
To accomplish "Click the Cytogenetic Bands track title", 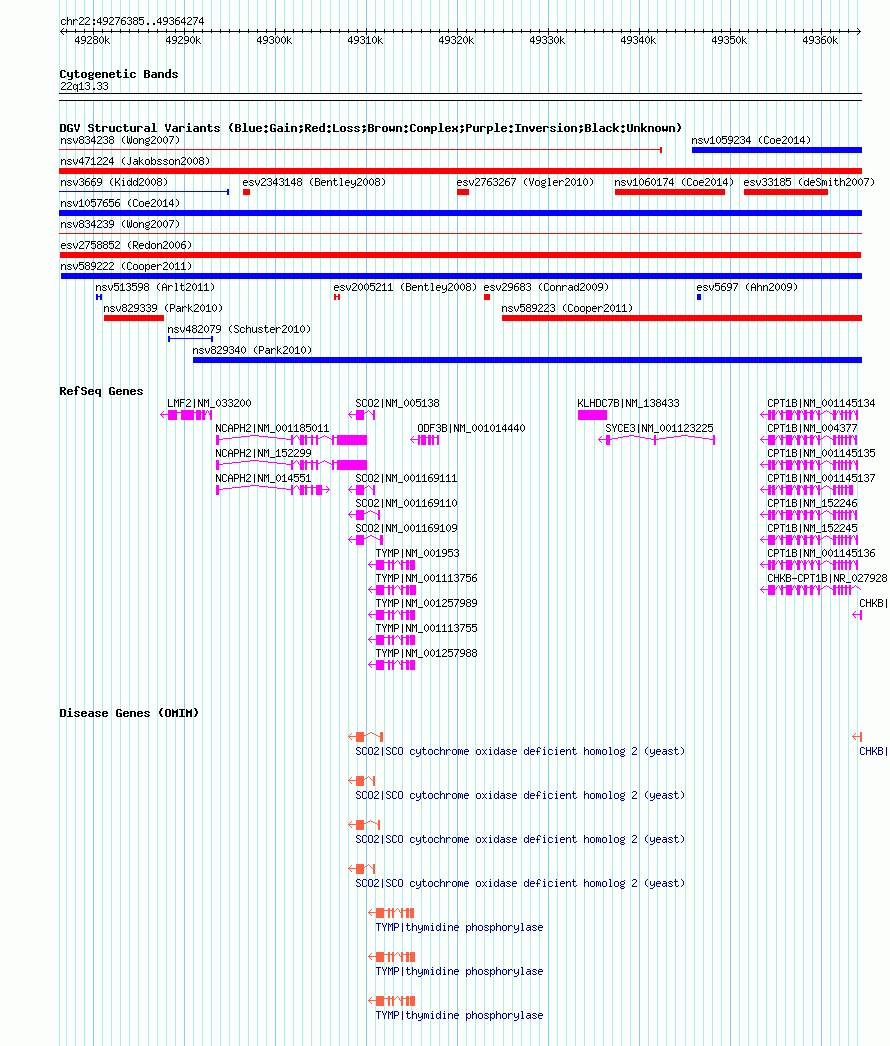I will click(119, 74).
